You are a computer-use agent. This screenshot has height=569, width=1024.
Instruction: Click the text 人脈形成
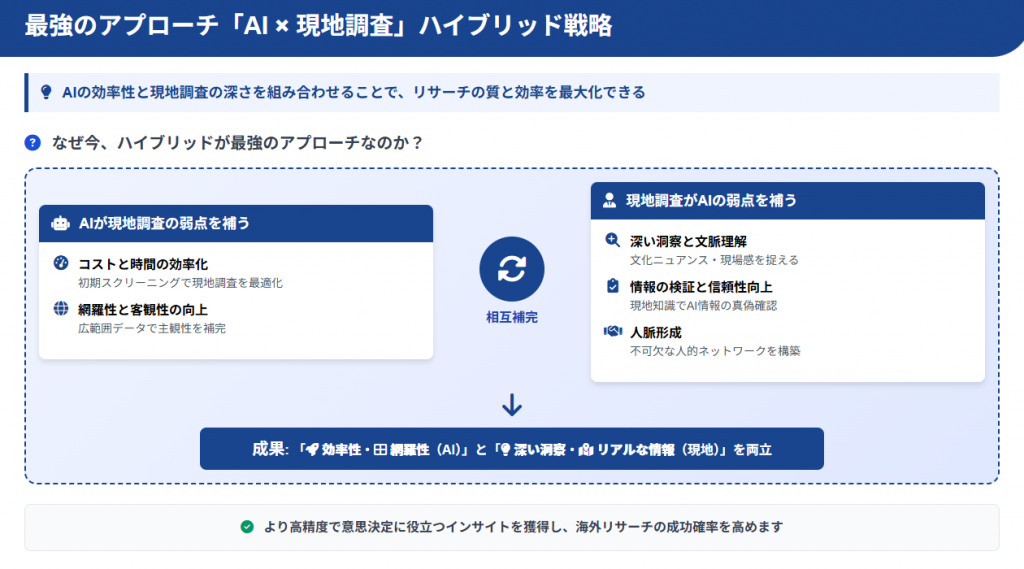(656, 333)
